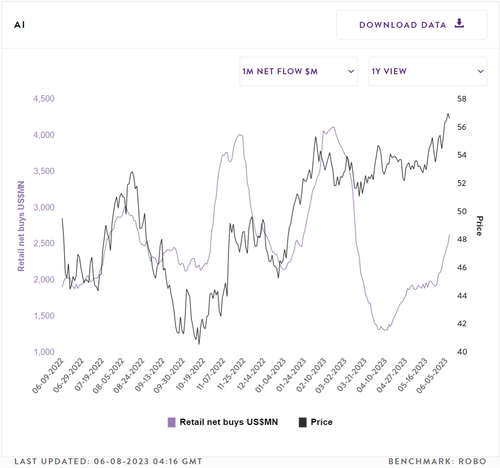Screen dimensions: 500x468
Task: Toggle the black Price legend swatch
Action: pos(302,422)
